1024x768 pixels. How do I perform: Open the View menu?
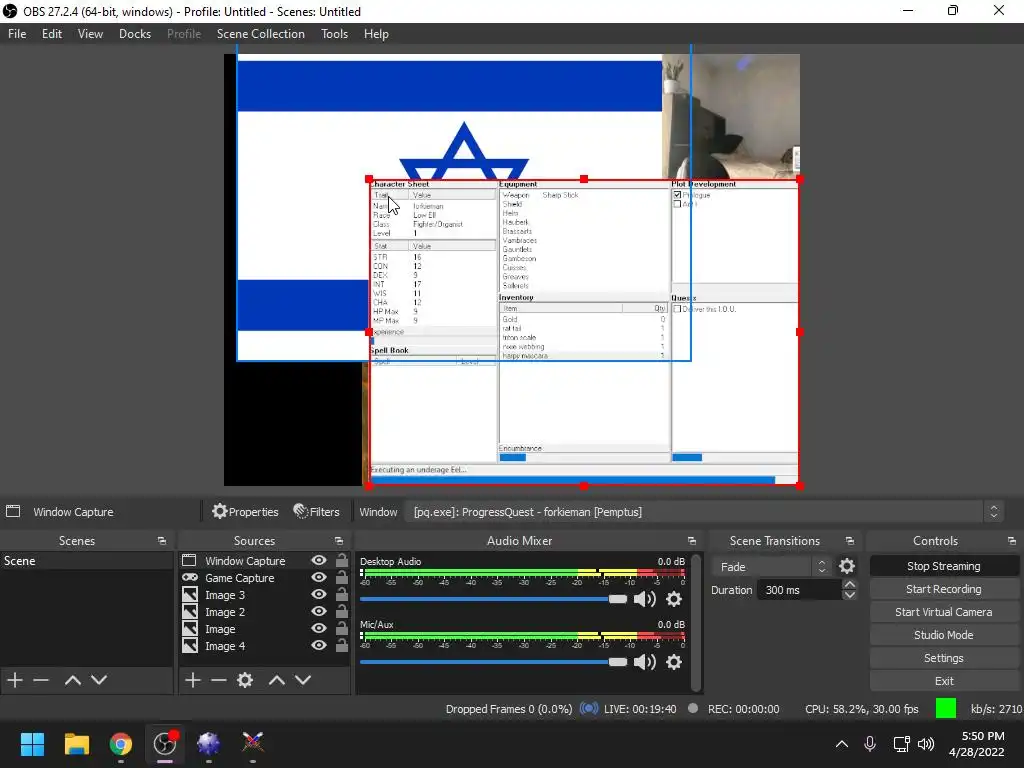[90, 33]
